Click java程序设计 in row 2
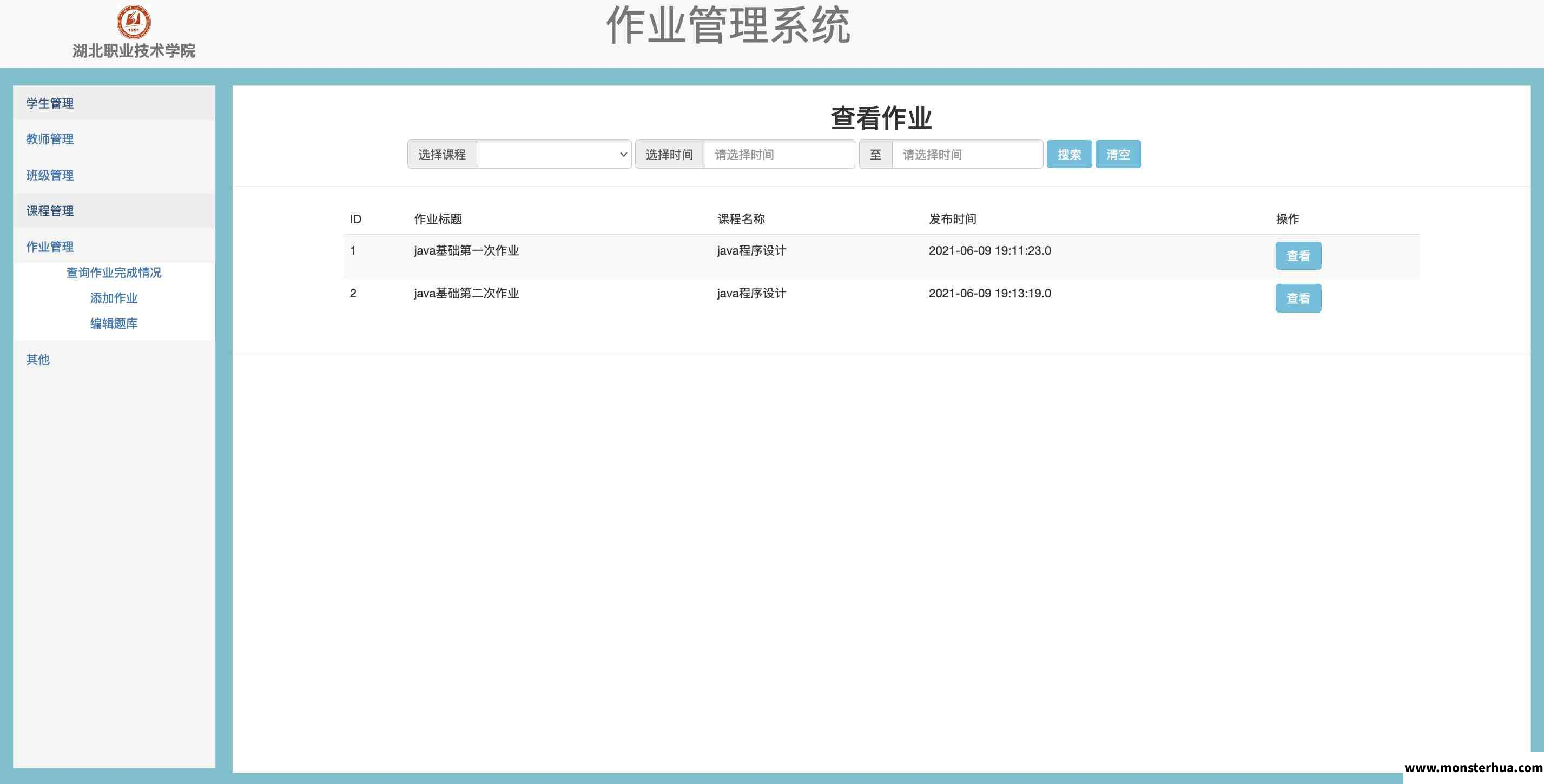Screen dimensions: 1544x784 tap(751, 294)
